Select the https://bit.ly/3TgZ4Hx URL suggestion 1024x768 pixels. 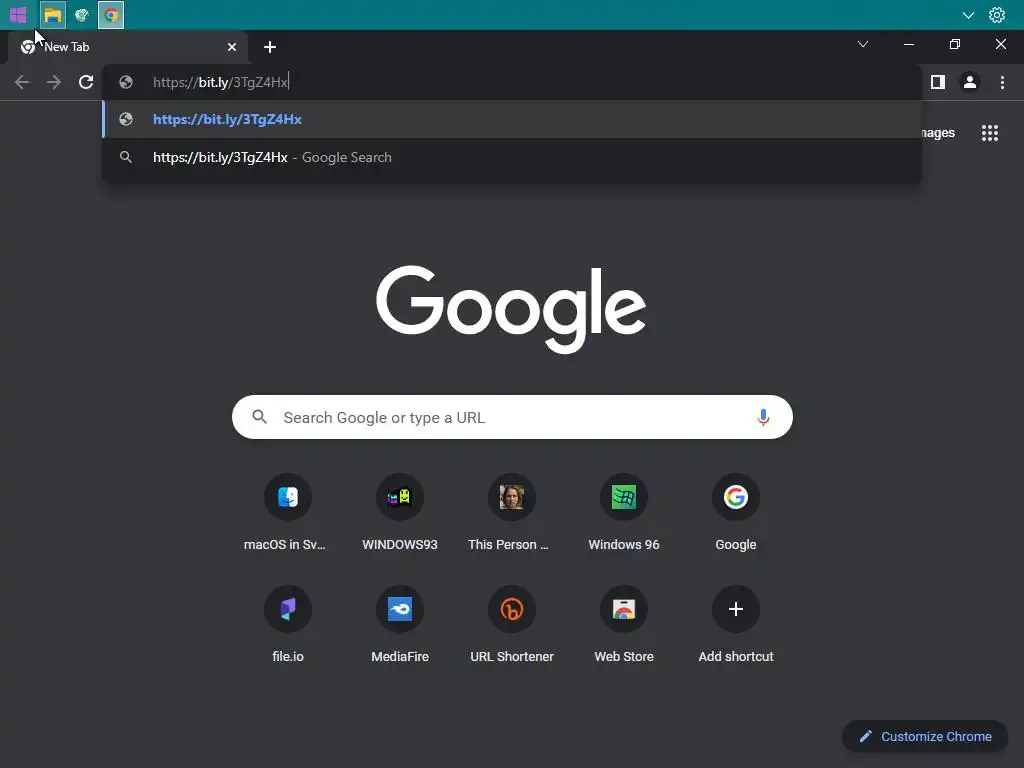point(512,120)
